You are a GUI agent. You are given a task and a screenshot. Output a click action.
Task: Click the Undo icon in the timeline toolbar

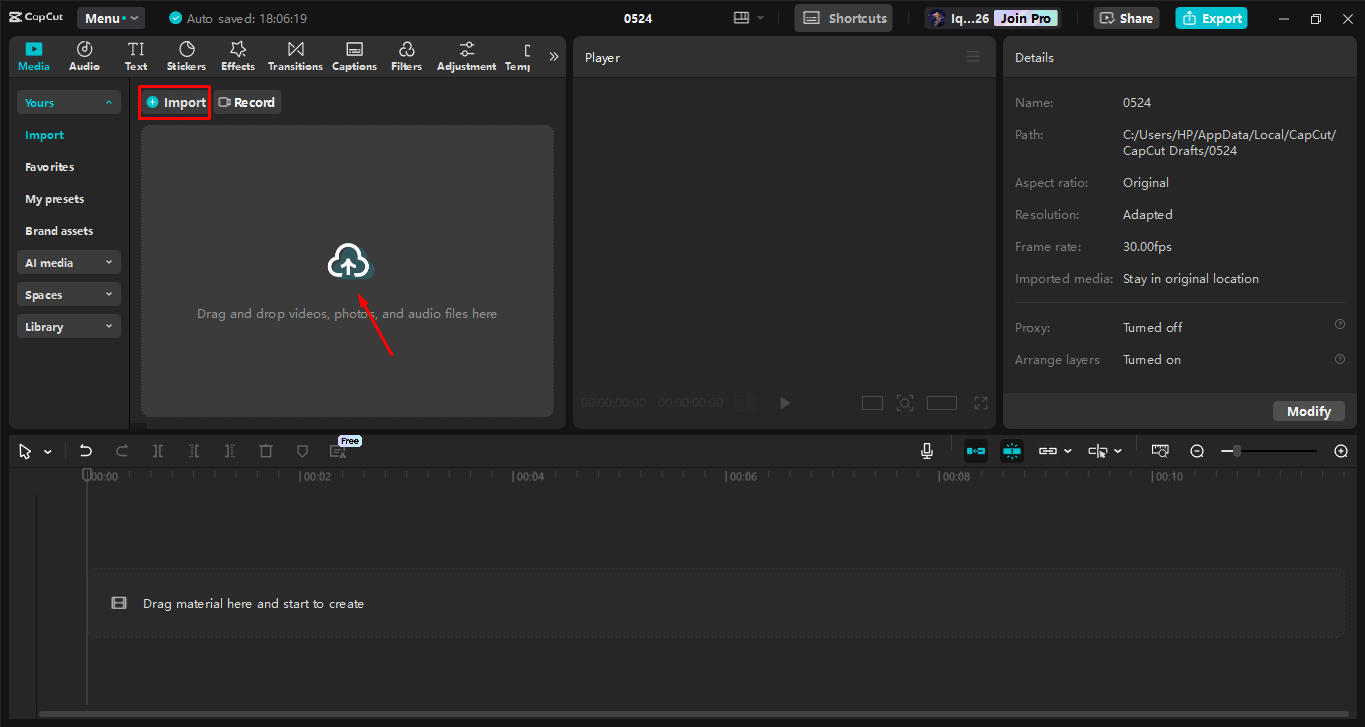pyautogui.click(x=85, y=451)
